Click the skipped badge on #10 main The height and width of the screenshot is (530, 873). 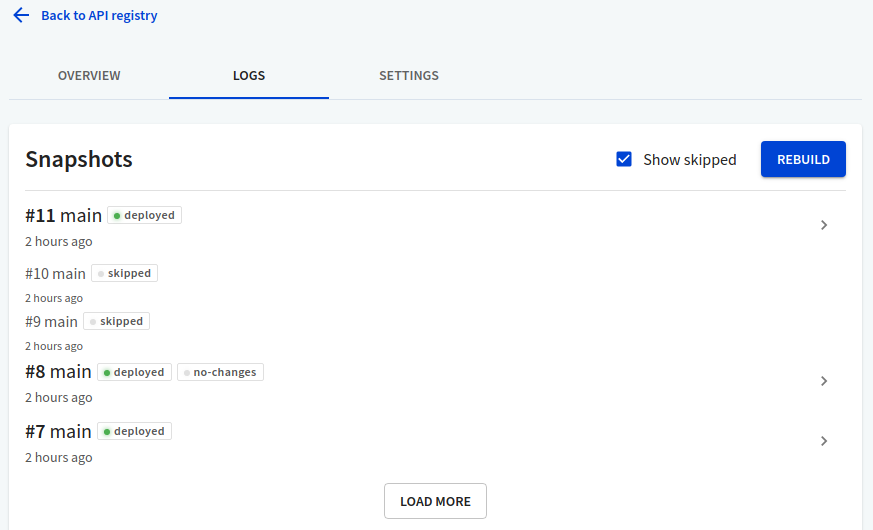pyautogui.click(x=124, y=273)
